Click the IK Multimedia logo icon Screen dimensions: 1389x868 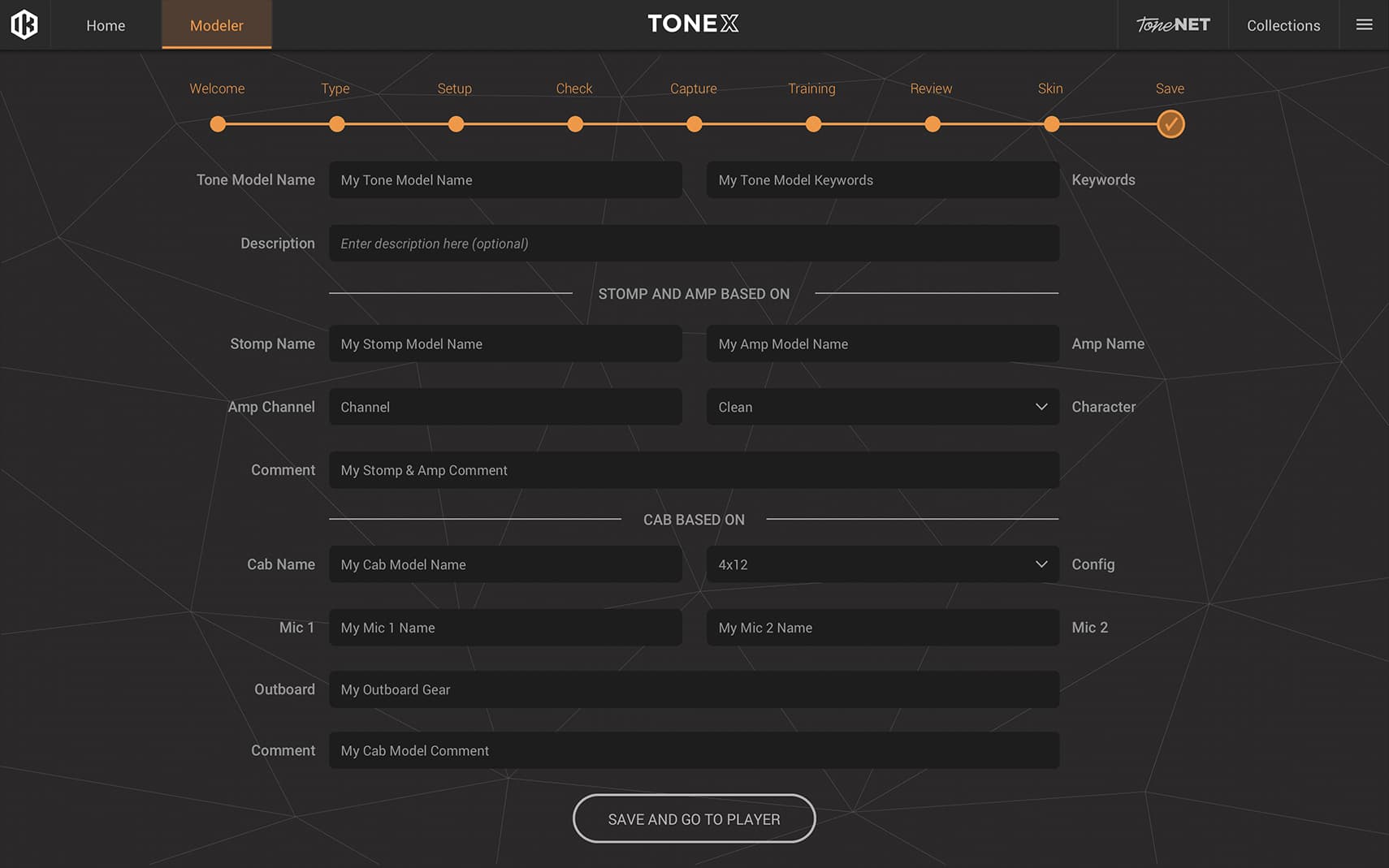(24, 24)
